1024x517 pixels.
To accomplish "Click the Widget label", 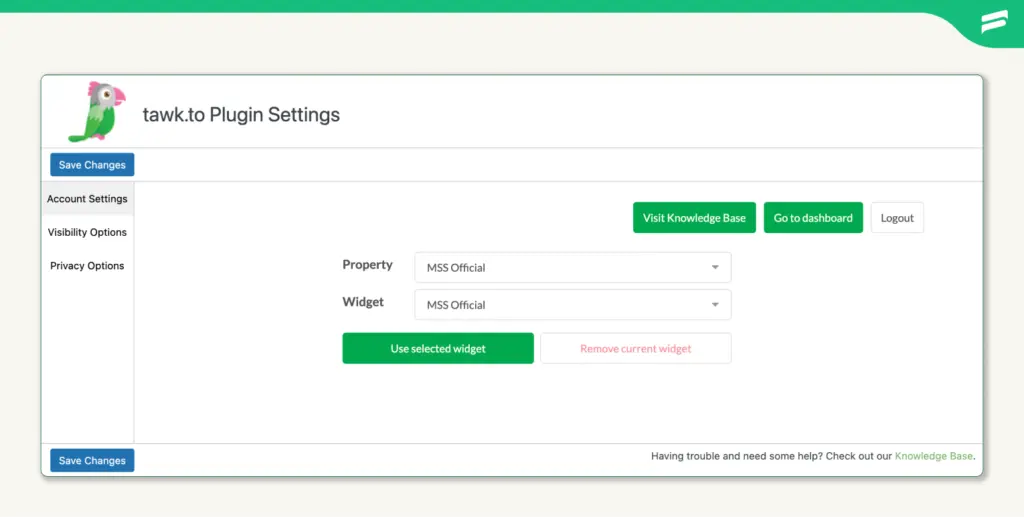I will click(363, 302).
